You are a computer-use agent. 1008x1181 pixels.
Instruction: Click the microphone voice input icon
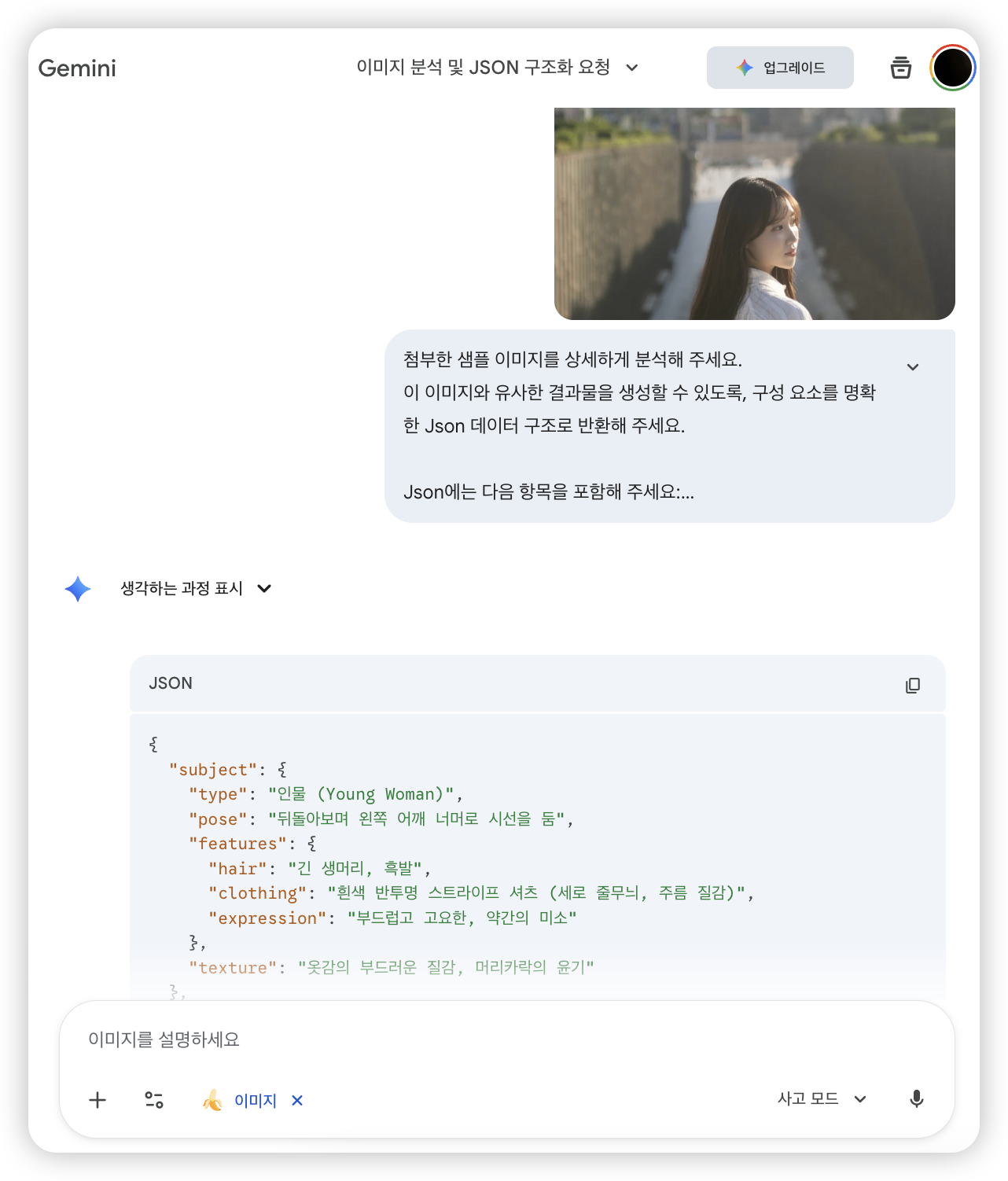click(917, 1099)
